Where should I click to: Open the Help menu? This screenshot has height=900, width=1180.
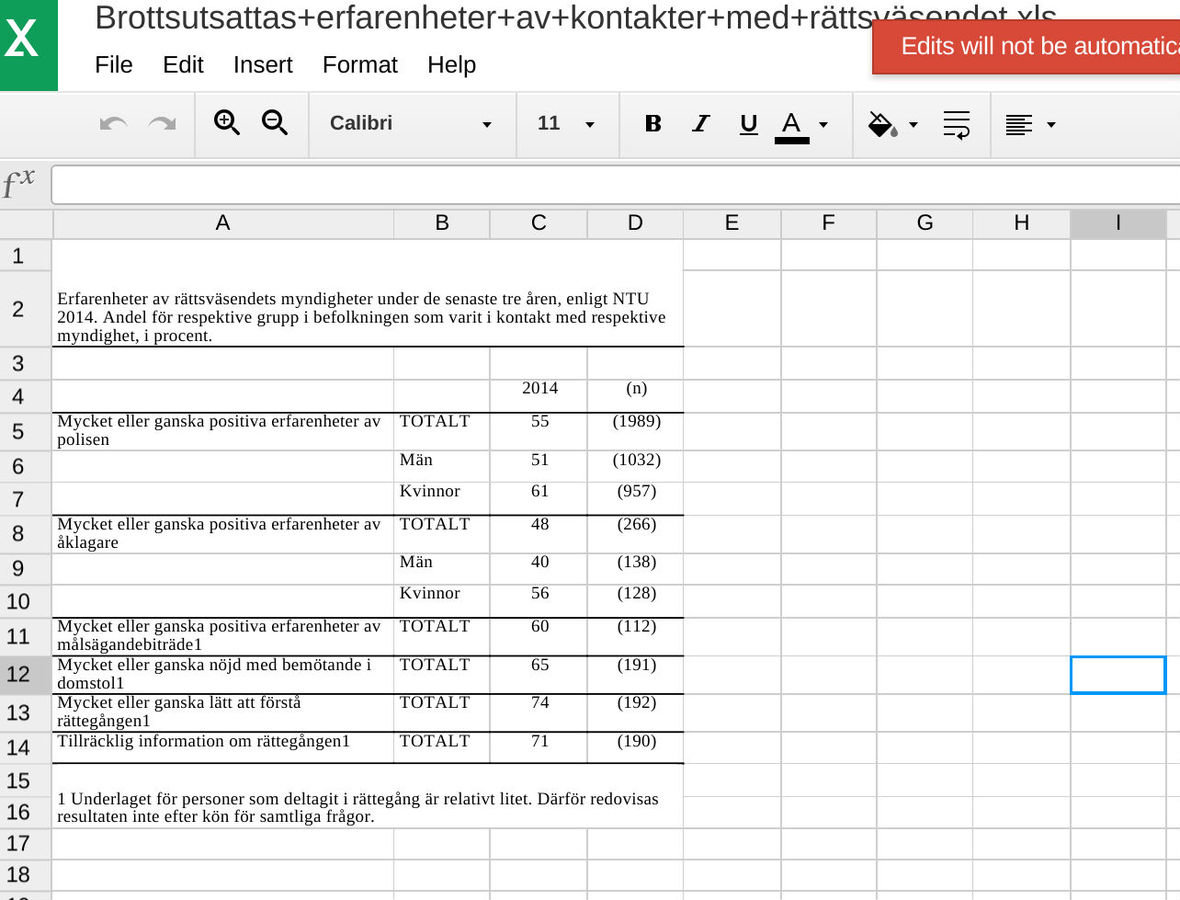tap(452, 65)
